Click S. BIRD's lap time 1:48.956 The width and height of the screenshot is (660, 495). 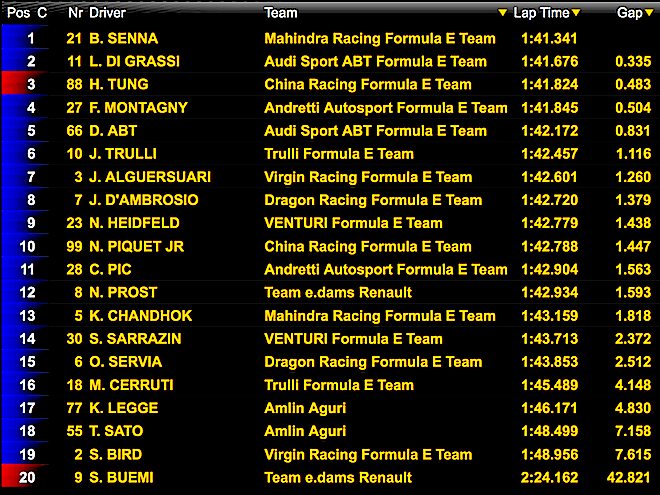[x=549, y=455]
